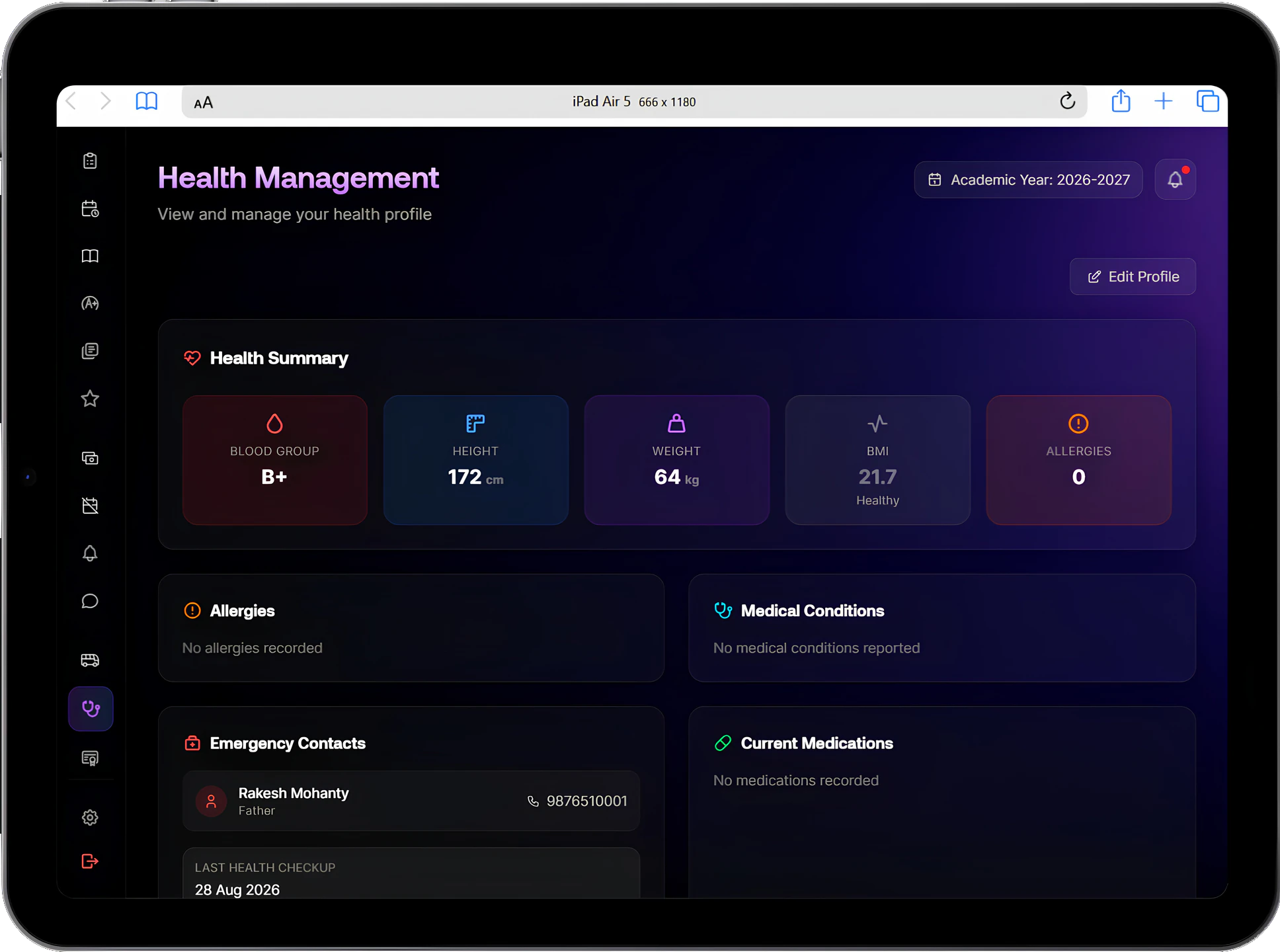Click the red logout icon
Image resolution: width=1280 pixels, height=952 pixels.
click(90, 861)
